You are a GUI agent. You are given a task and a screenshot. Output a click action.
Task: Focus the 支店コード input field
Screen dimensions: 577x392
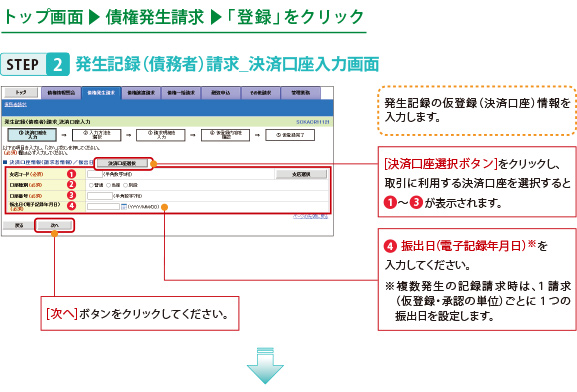95,174
